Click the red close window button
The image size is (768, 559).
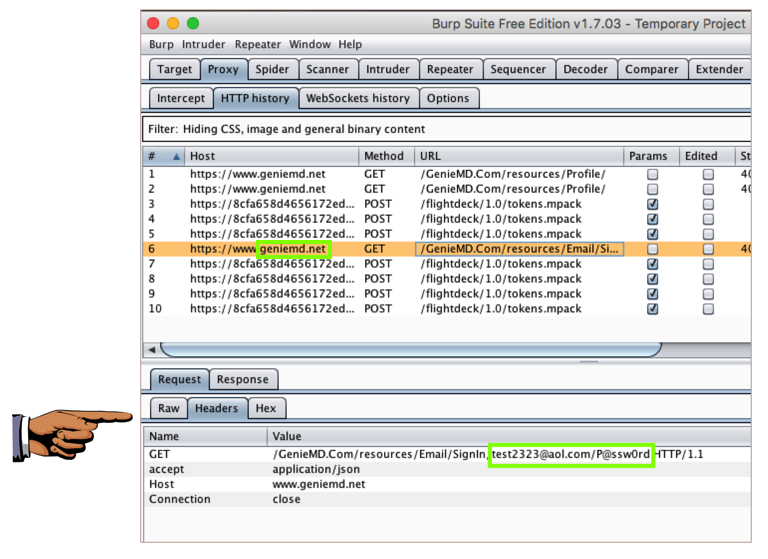pos(153,23)
